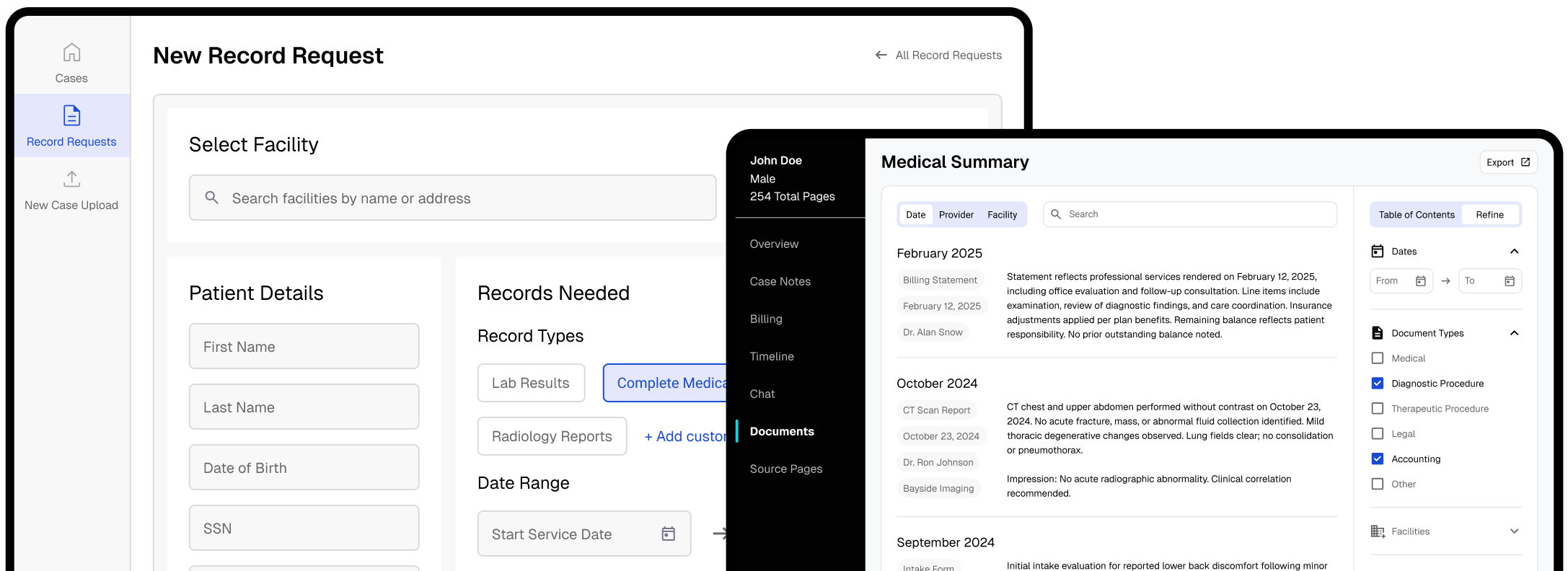Image resolution: width=1568 pixels, height=571 pixels.
Task: Click the October 2024 heading
Action: click(x=937, y=383)
